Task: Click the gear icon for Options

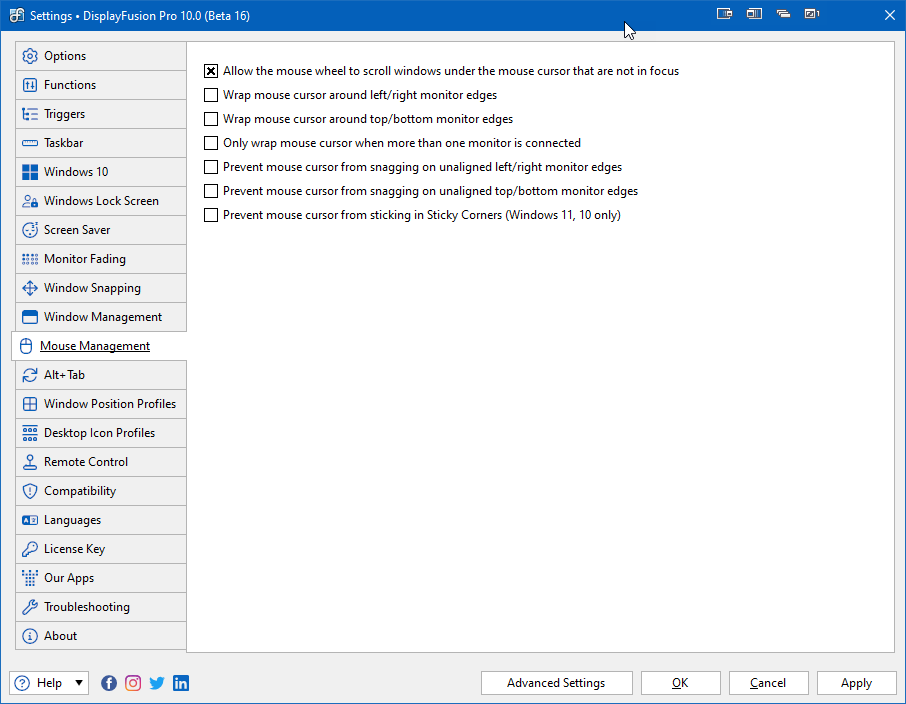Action: click(29, 56)
